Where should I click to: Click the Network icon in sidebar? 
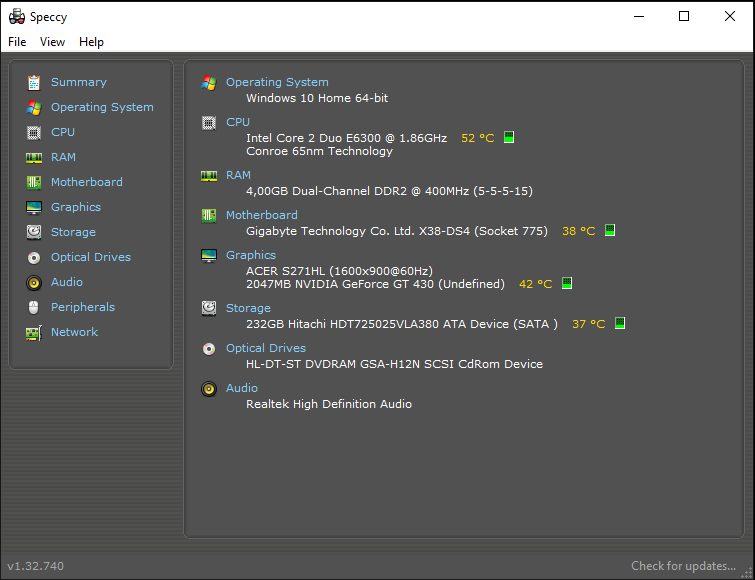[x=34, y=332]
